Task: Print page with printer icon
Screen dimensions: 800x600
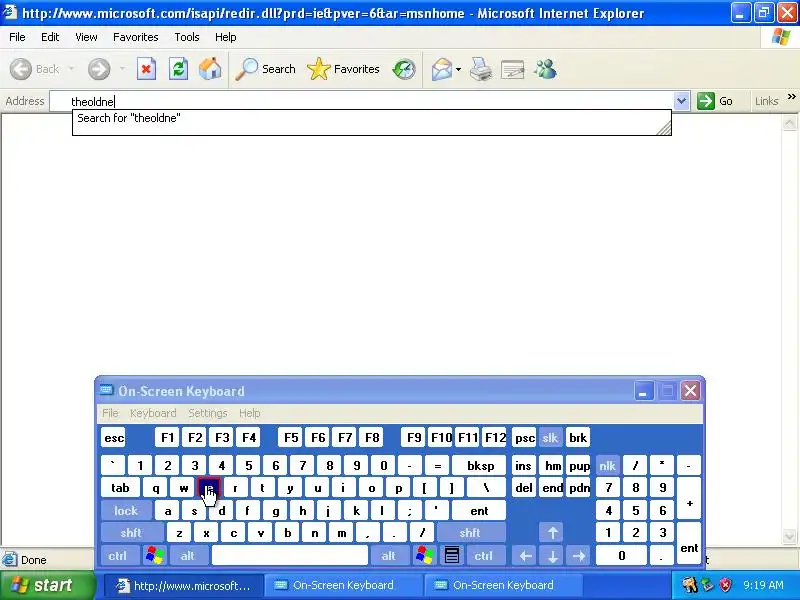Action: tap(481, 69)
